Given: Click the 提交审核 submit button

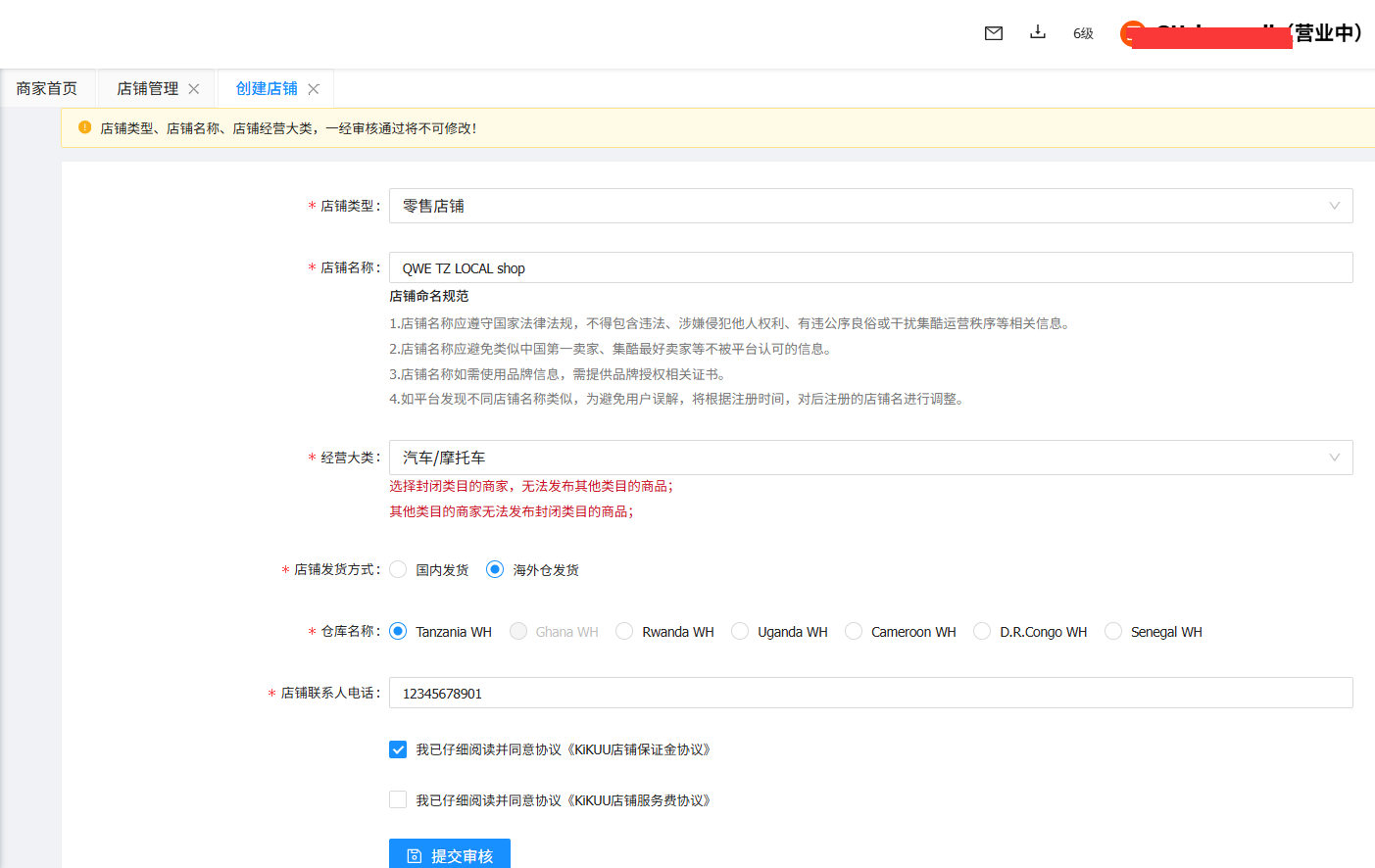Looking at the screenshot, I should 449,854.
